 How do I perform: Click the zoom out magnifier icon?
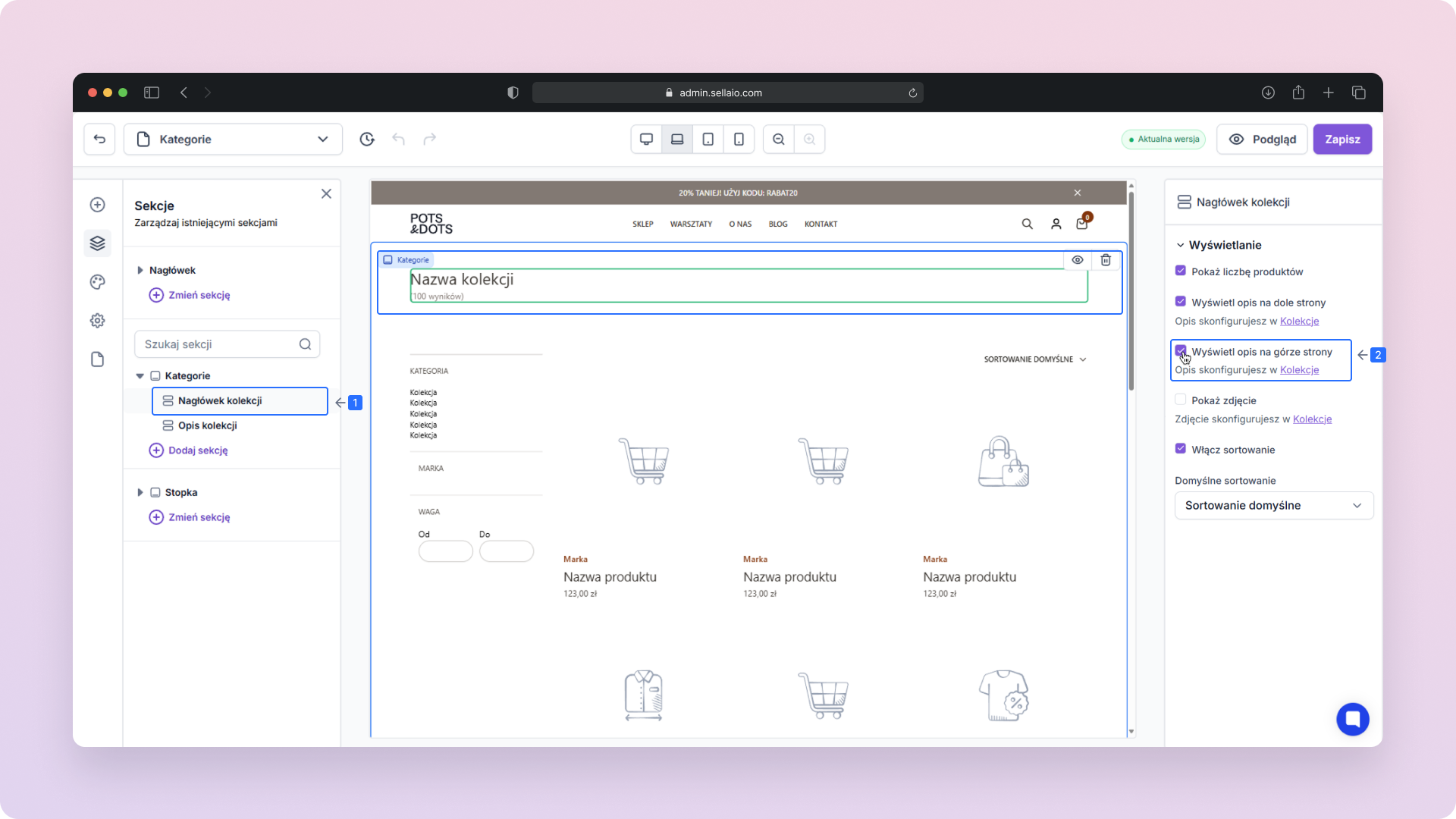779,140
